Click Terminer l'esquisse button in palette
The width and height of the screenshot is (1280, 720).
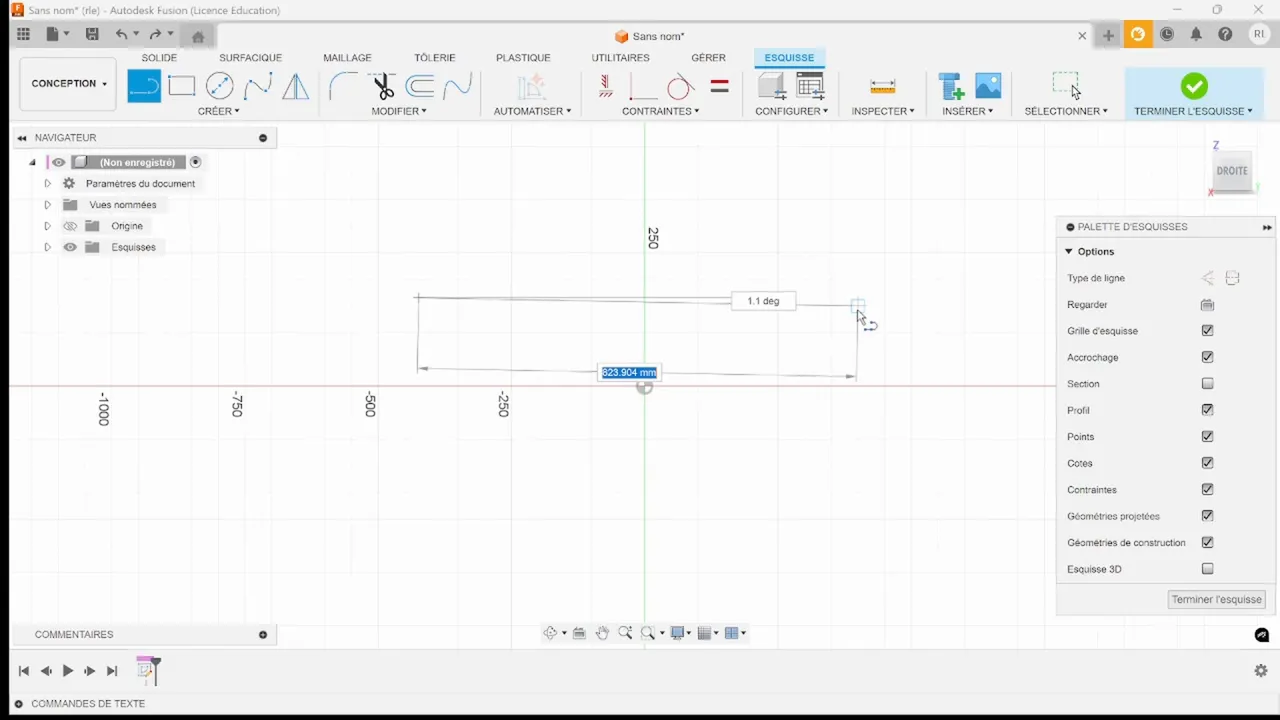1217,599
